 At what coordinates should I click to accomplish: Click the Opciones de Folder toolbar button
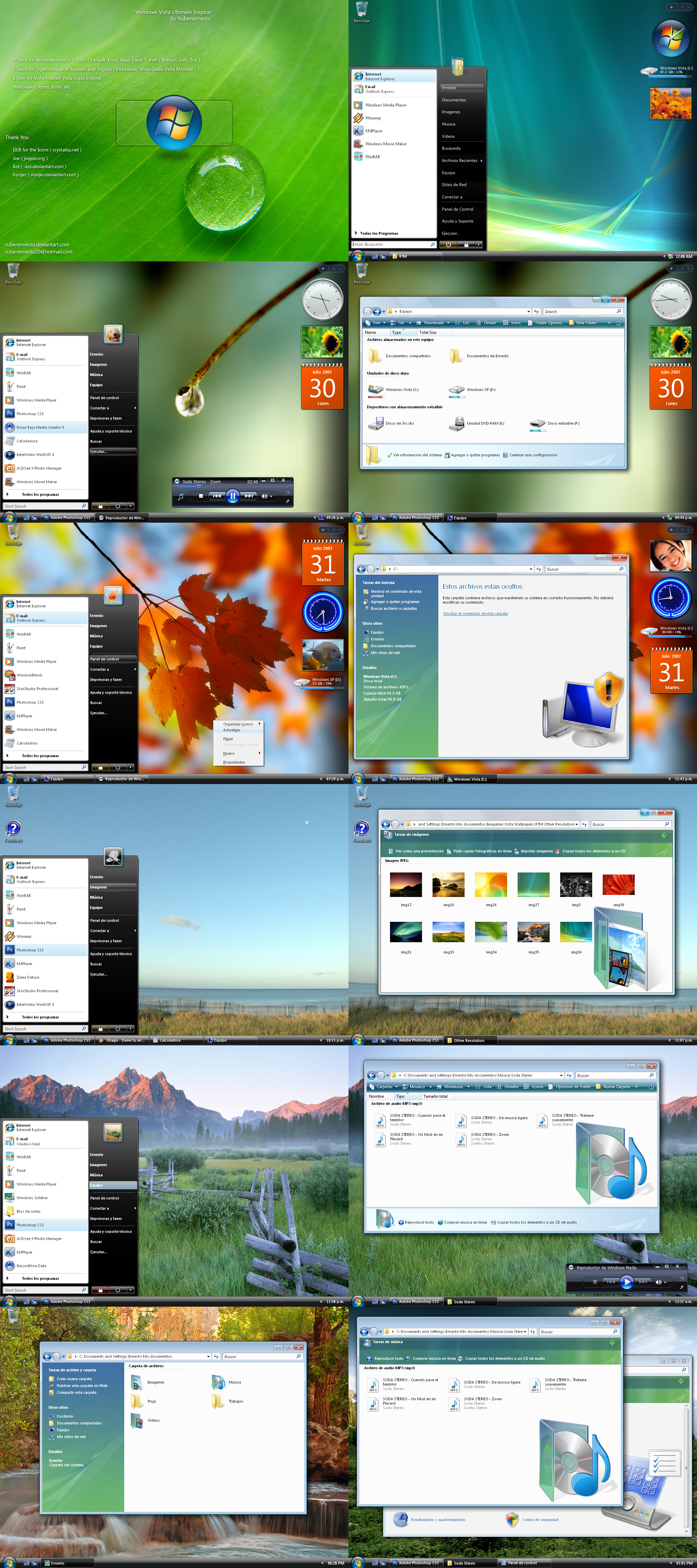(x=569, y=1087)
